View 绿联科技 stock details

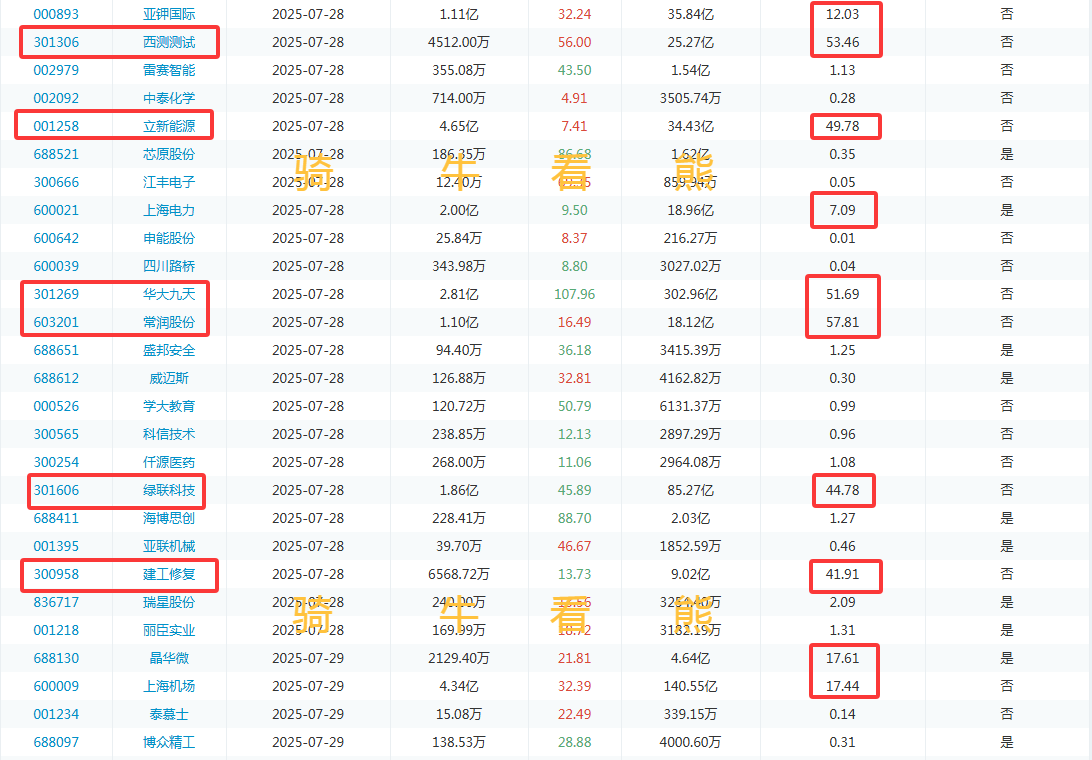(169, 490)
